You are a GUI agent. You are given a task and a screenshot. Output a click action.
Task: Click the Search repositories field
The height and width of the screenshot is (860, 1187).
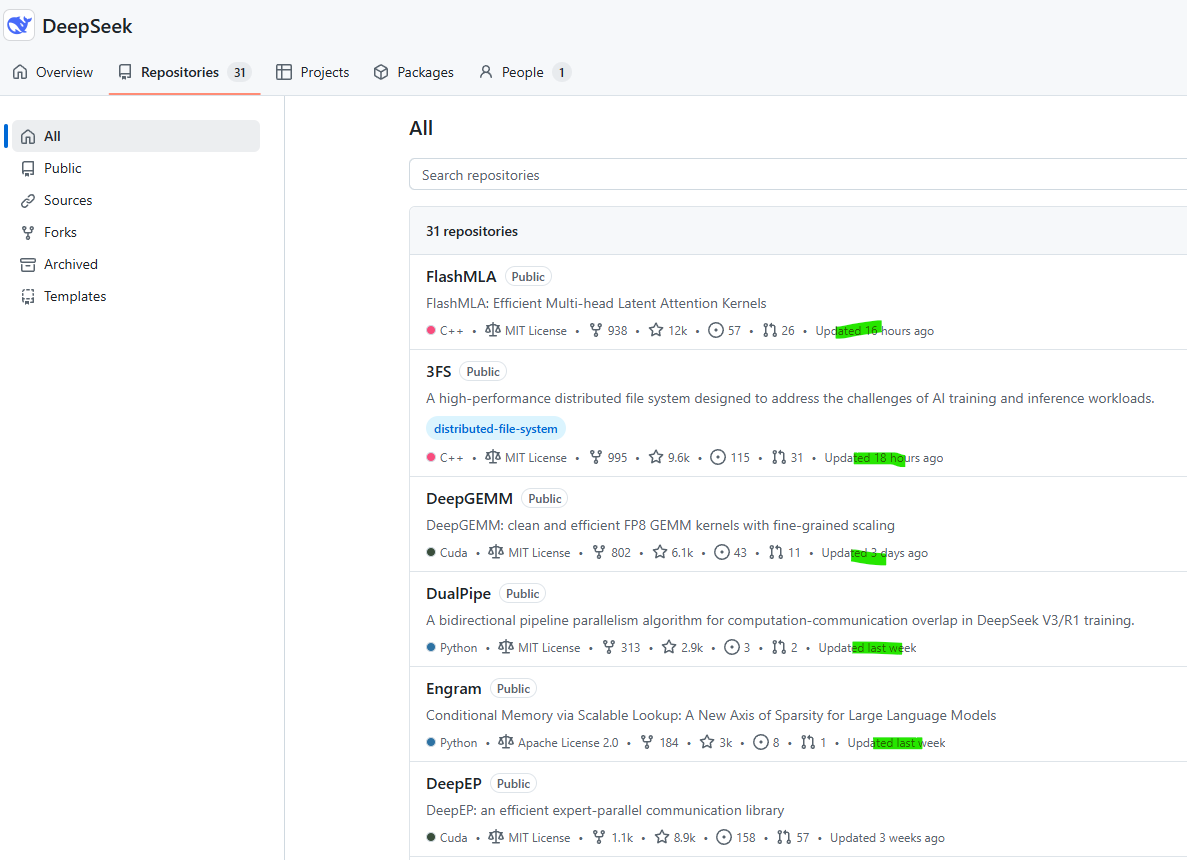click(798, 175)
